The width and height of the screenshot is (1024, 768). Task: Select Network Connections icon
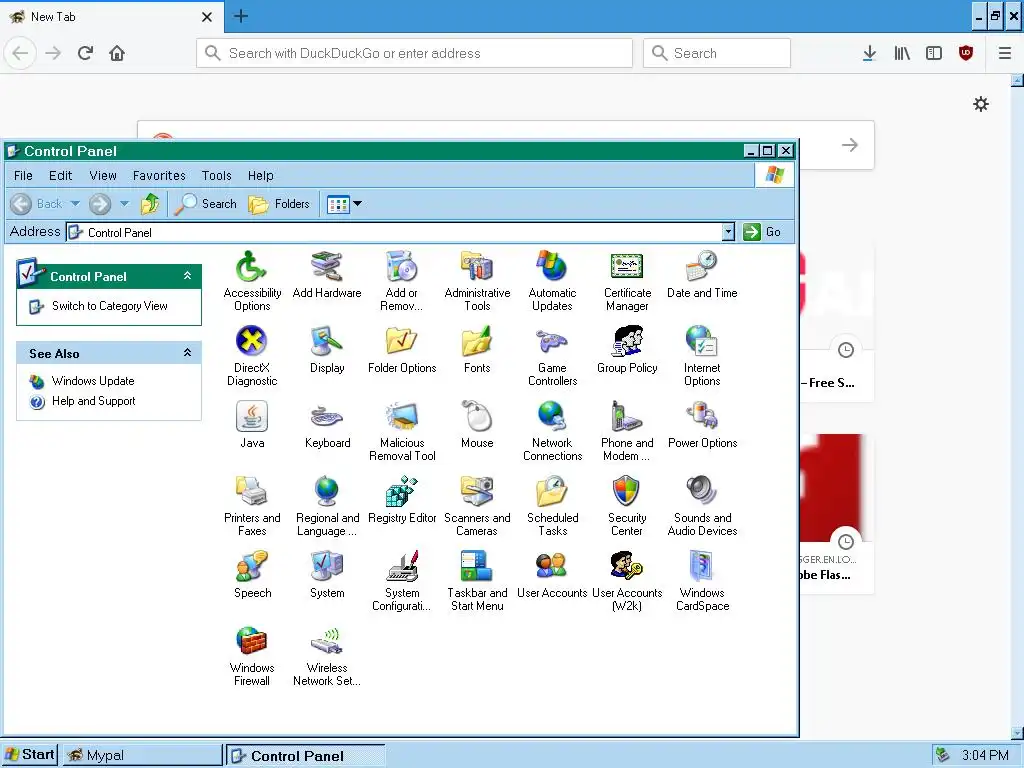point(552,416)
